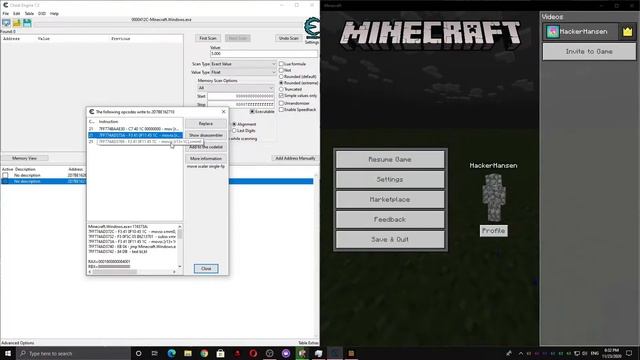Click Invite to Game button
The height and width of the screenshot is (360, 640).
tap(589, 52)
